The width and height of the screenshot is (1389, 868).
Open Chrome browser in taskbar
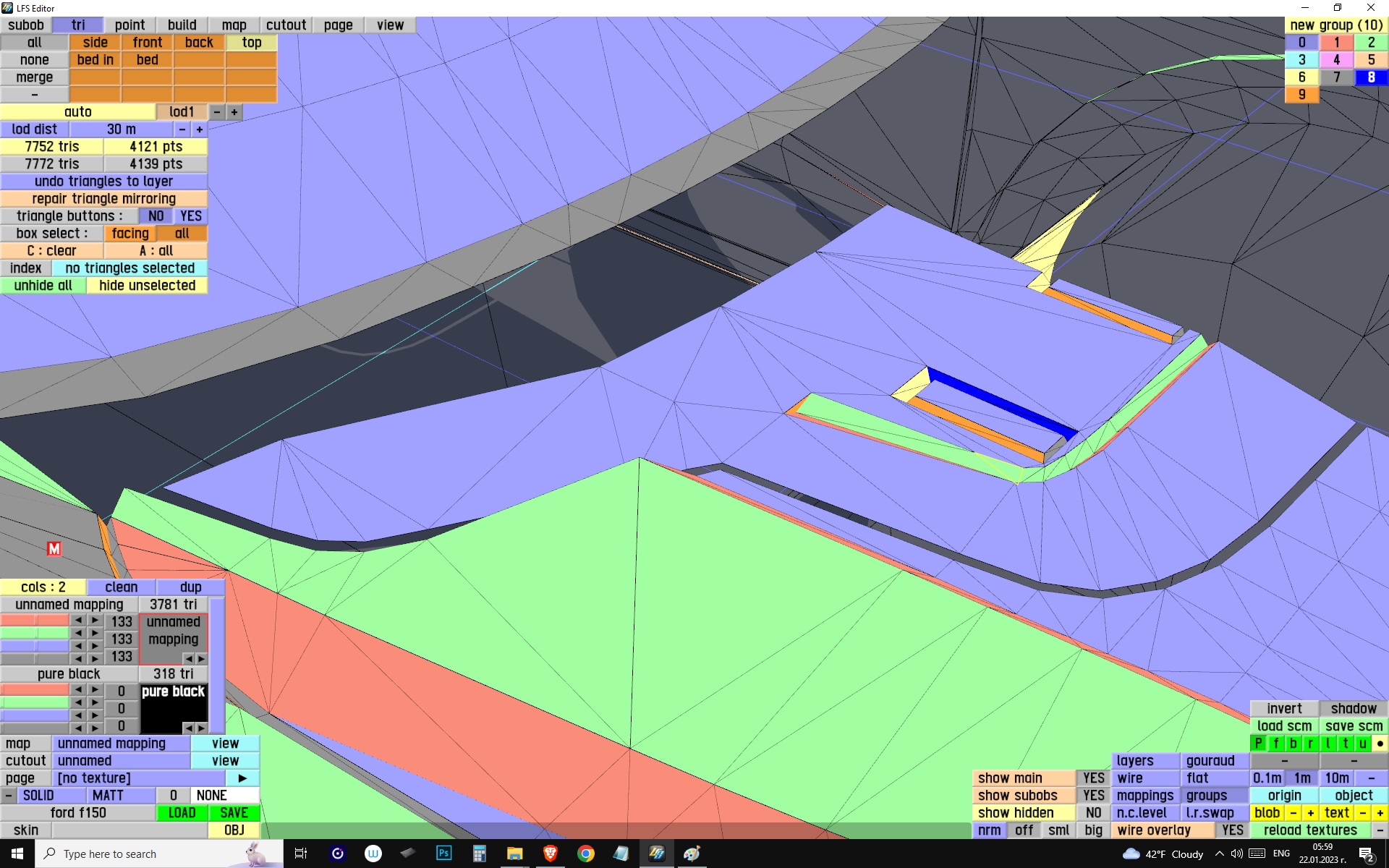click(586, 854)
